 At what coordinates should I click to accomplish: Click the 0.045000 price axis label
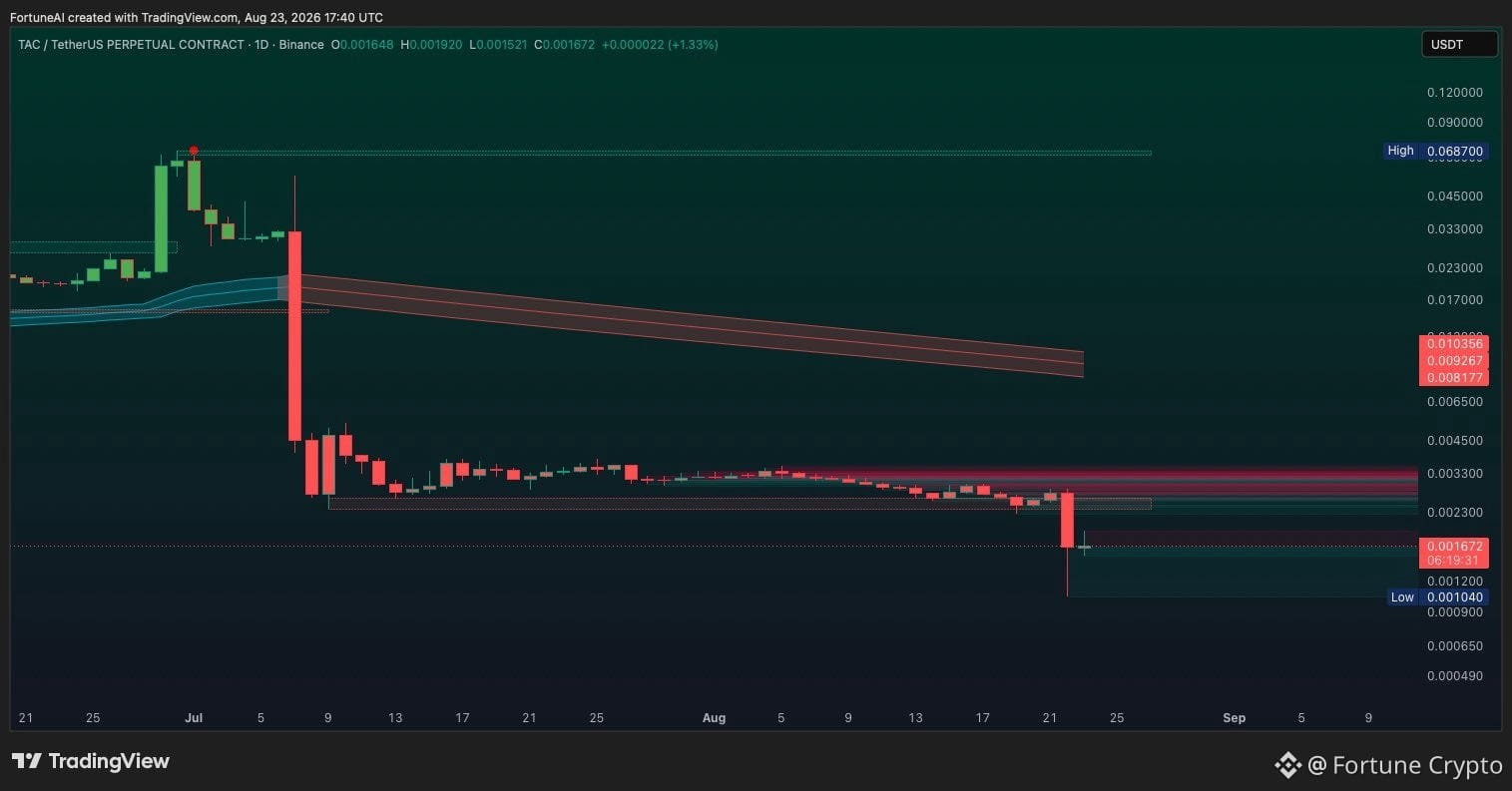[x=1455, y=196]
